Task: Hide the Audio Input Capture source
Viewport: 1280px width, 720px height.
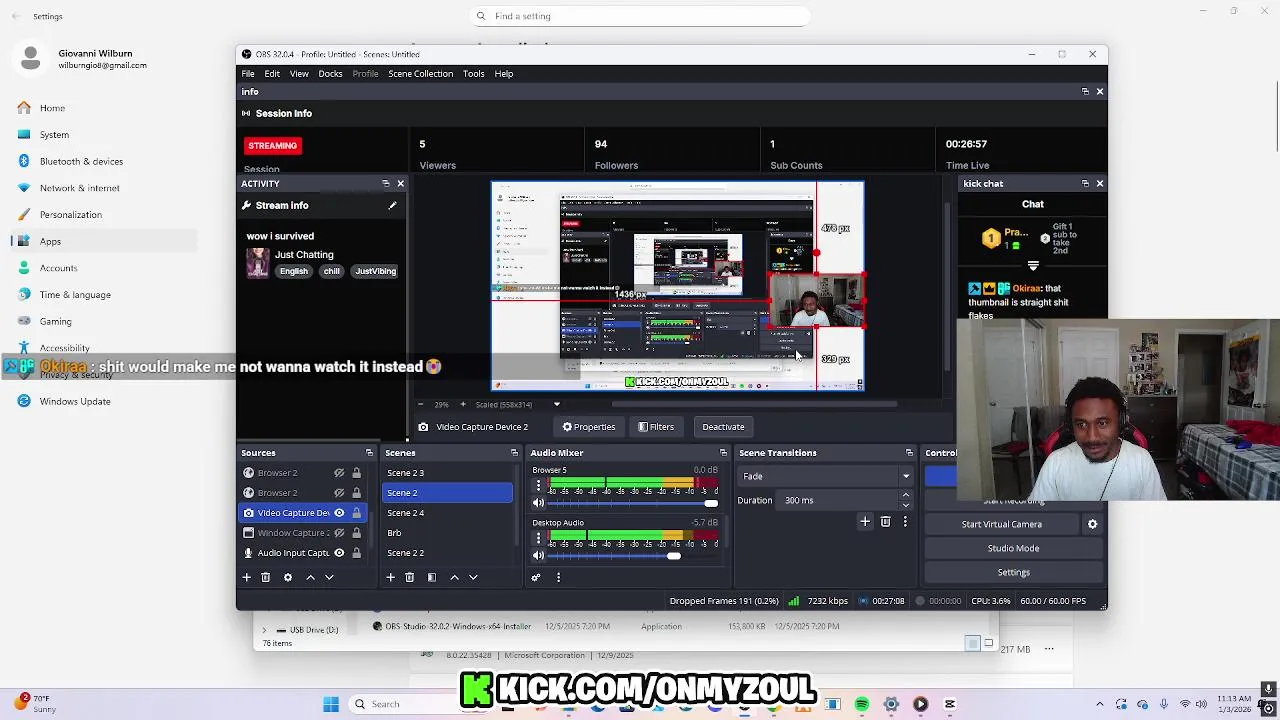Action: coord(339,553)
